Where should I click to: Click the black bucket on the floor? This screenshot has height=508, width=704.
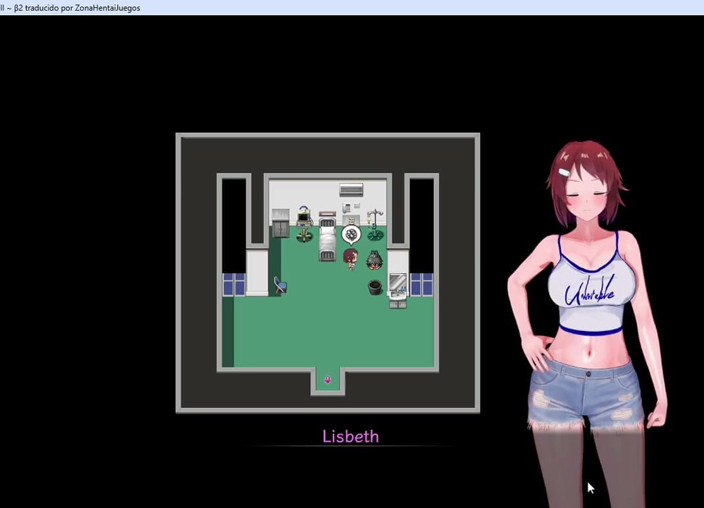(x=375, y=287)
